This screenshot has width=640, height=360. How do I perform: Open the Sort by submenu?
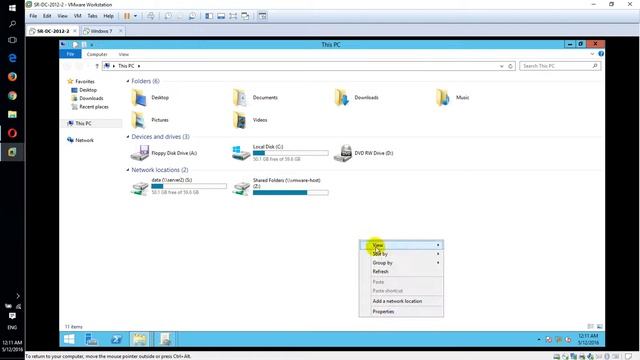tap(401, 254)
